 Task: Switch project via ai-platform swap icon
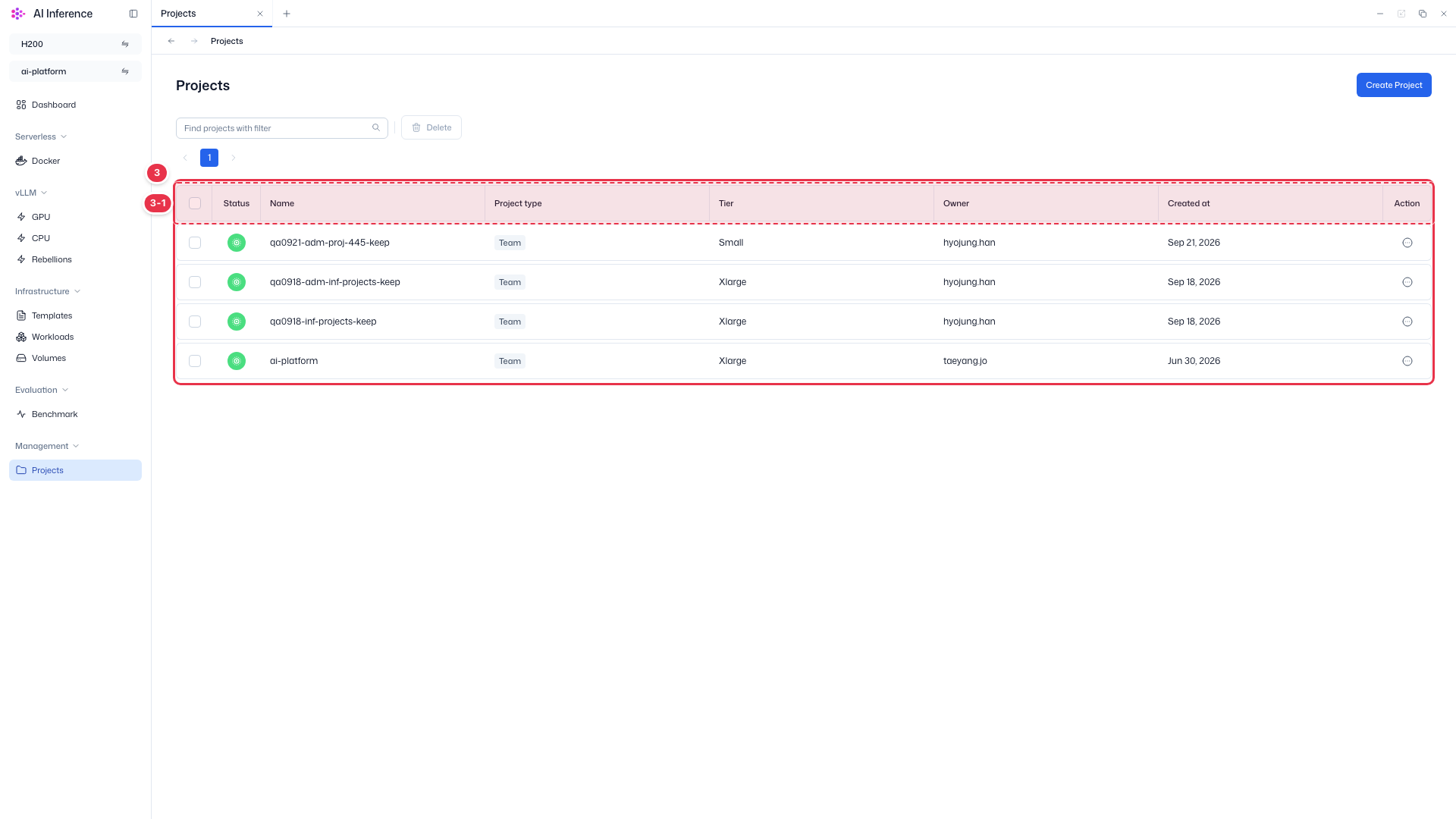click(x=125, y=71)
